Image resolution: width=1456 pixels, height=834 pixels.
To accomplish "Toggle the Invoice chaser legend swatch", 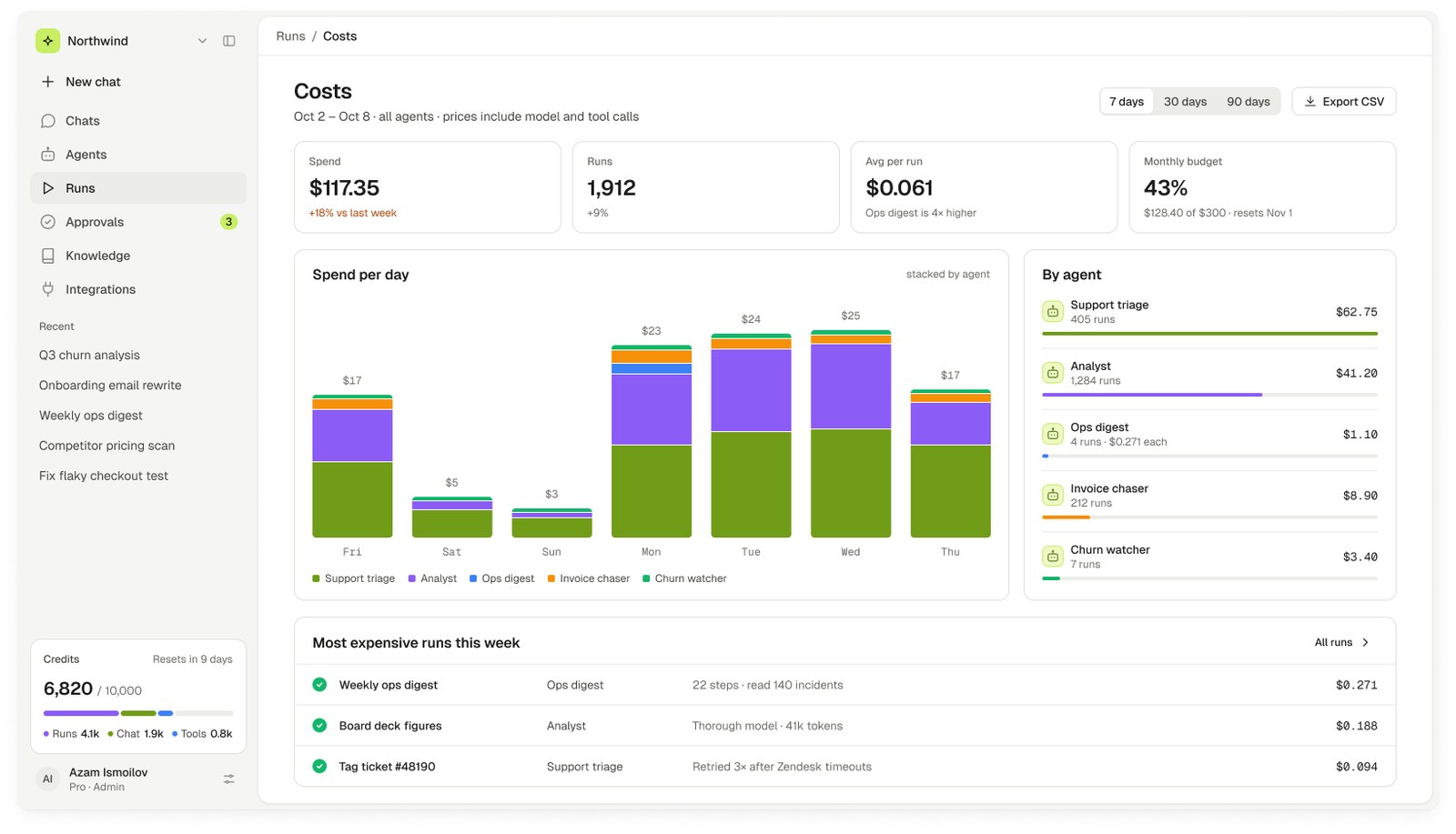I will tap(551, 578).
